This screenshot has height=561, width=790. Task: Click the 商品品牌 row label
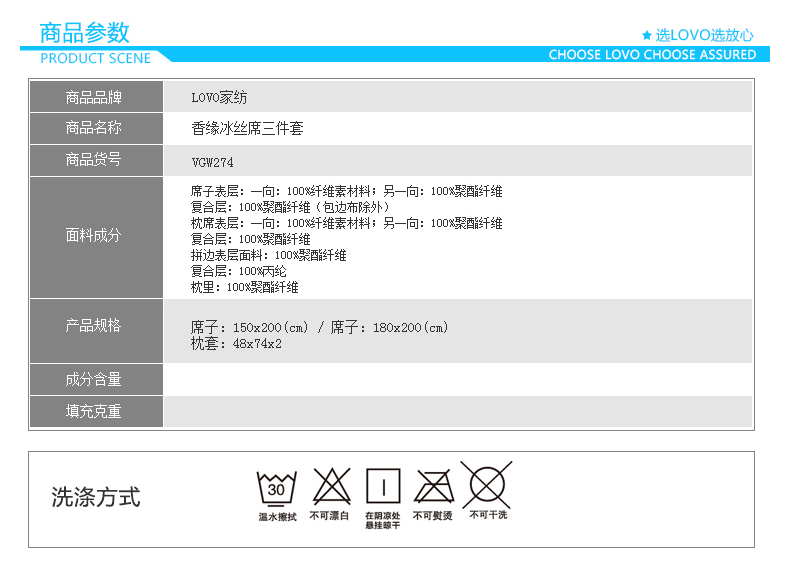click(94, 97)
